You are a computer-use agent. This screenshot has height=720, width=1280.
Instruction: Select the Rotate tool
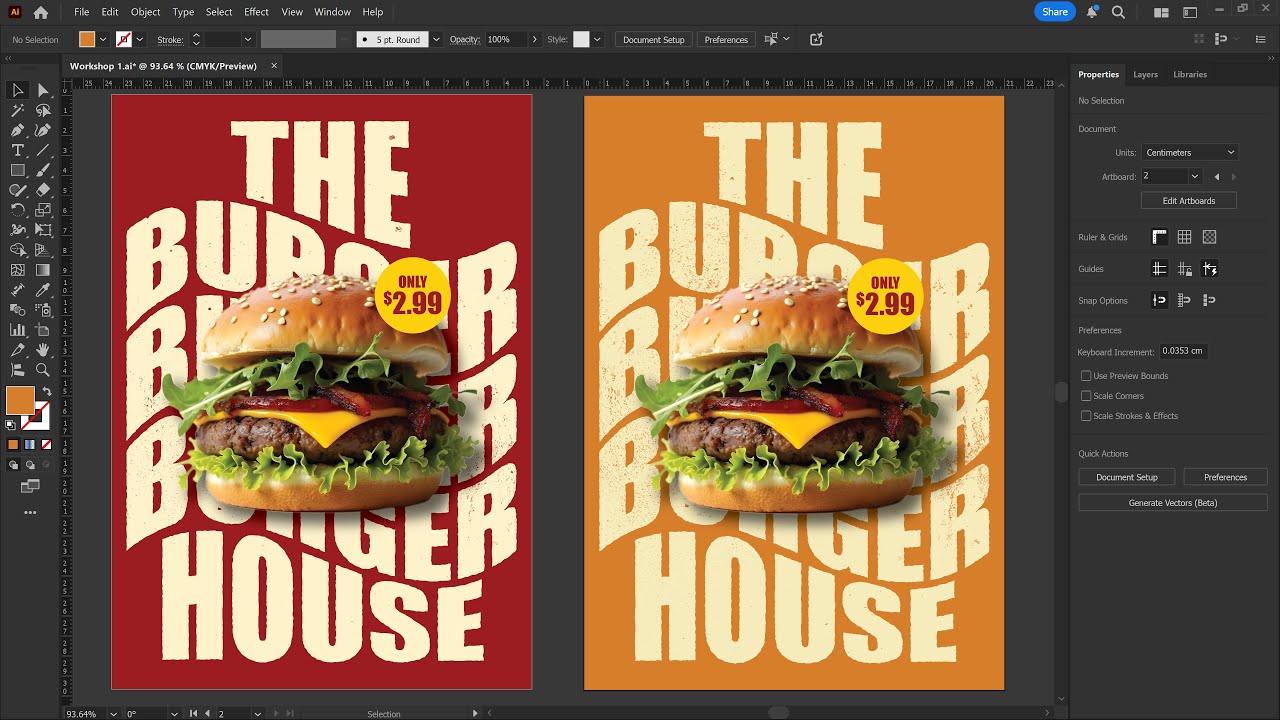pyautogui.click(x=18, y=210)
